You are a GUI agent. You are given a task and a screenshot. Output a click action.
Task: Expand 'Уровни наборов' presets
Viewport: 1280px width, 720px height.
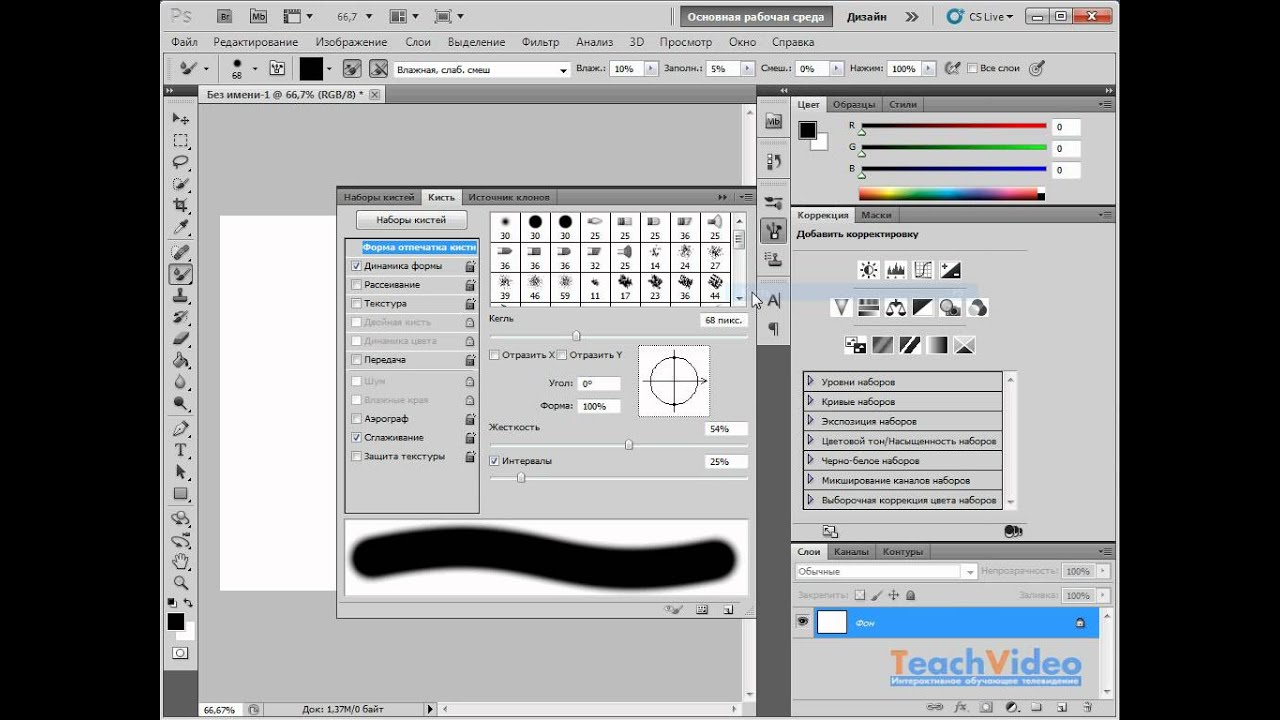tap(811, 382)
